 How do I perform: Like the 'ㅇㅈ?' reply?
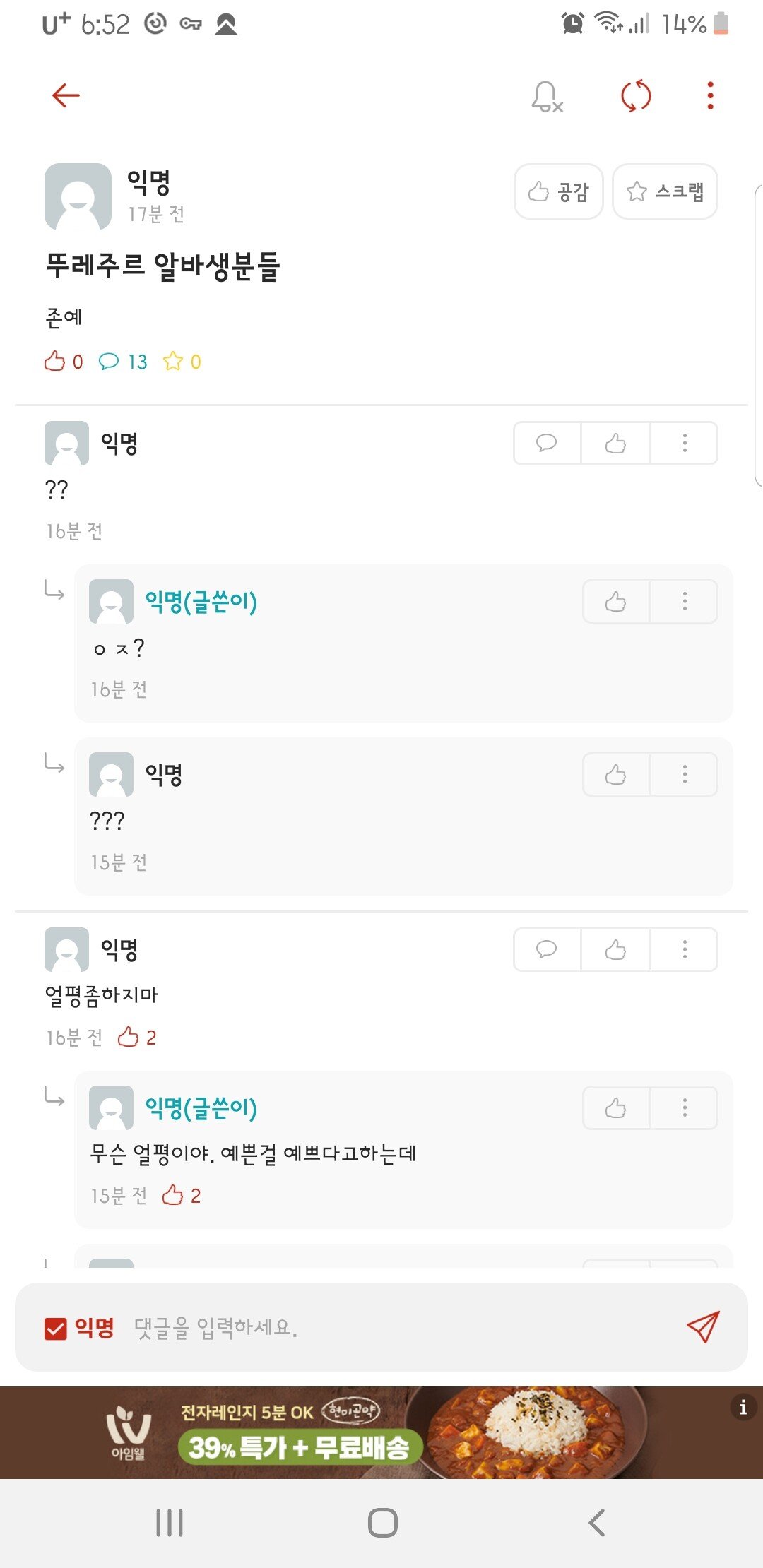(615, 602)
